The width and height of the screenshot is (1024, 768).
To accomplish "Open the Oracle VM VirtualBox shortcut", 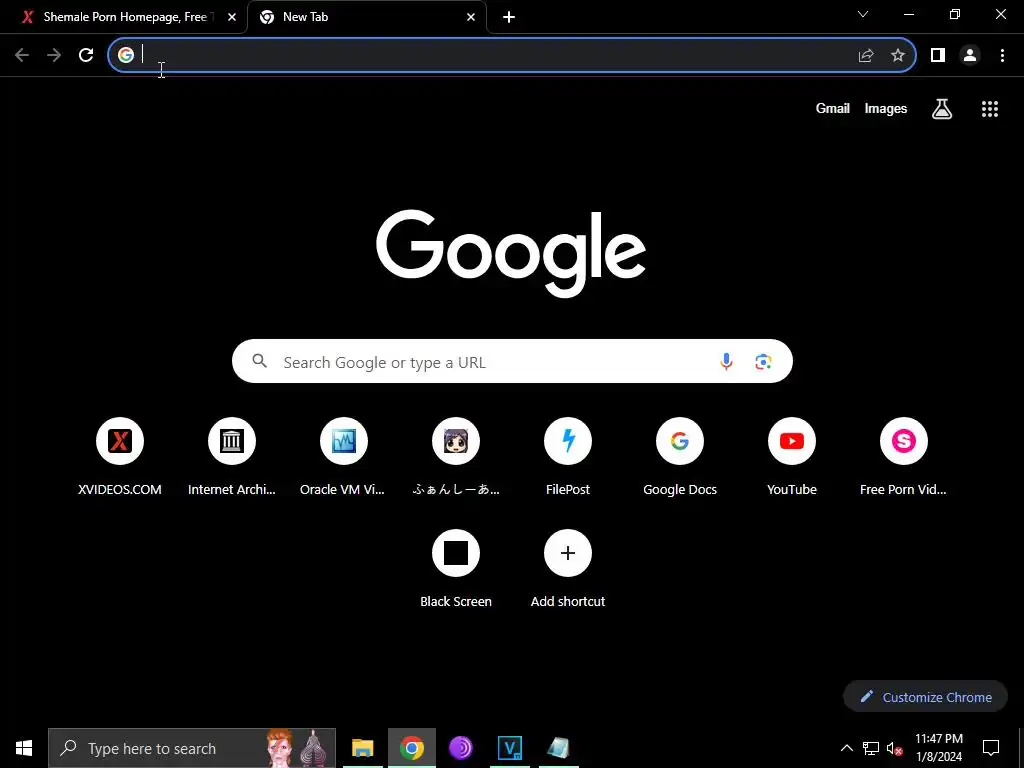I will pos(344,457).
